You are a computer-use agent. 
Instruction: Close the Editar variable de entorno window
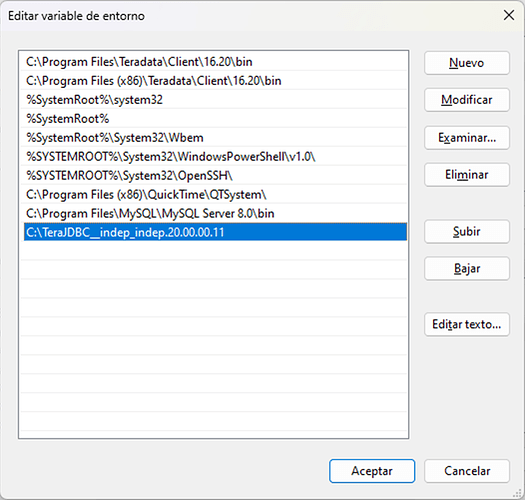tap(509, 15)
